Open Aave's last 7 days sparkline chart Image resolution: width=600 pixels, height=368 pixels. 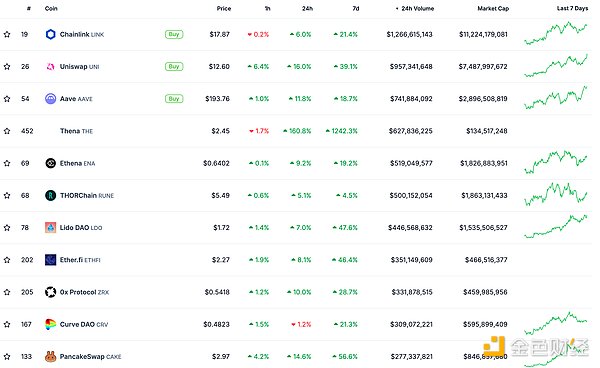556,98
